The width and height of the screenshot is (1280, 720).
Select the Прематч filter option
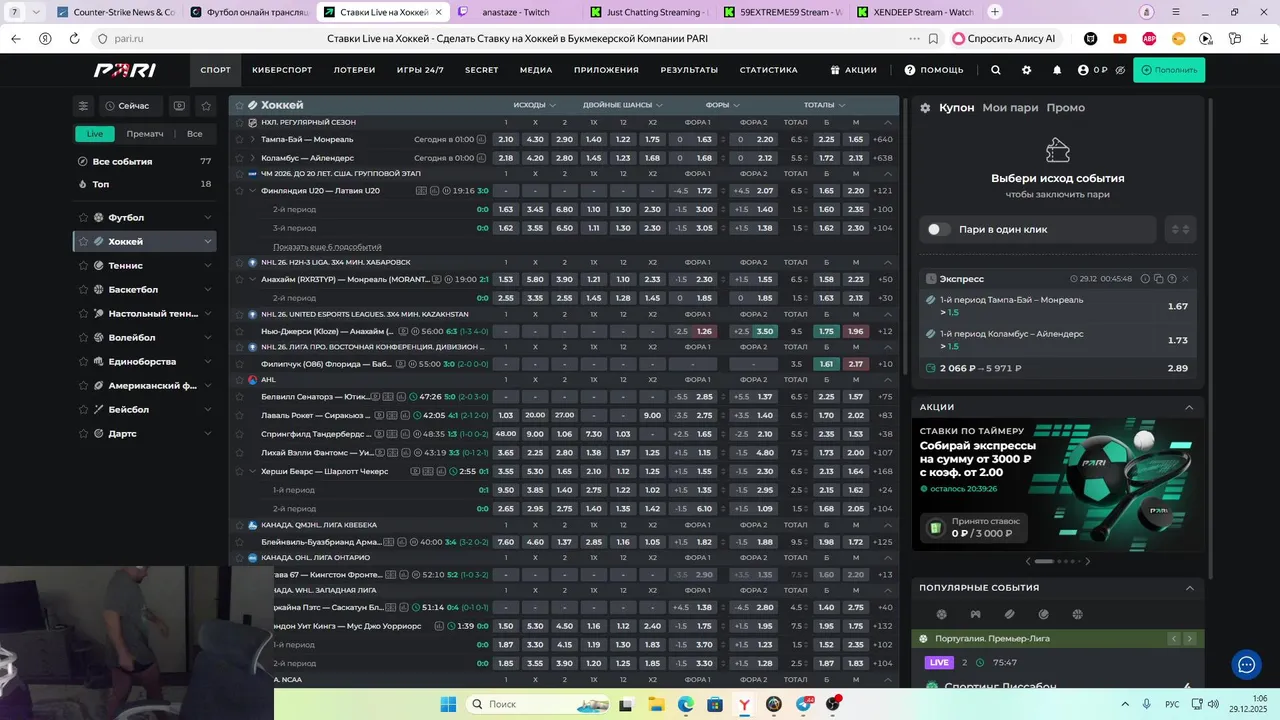145,134
